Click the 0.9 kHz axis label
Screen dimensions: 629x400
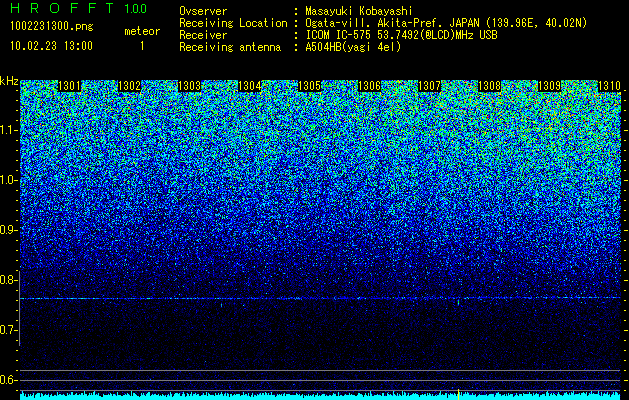click(7, 230)
